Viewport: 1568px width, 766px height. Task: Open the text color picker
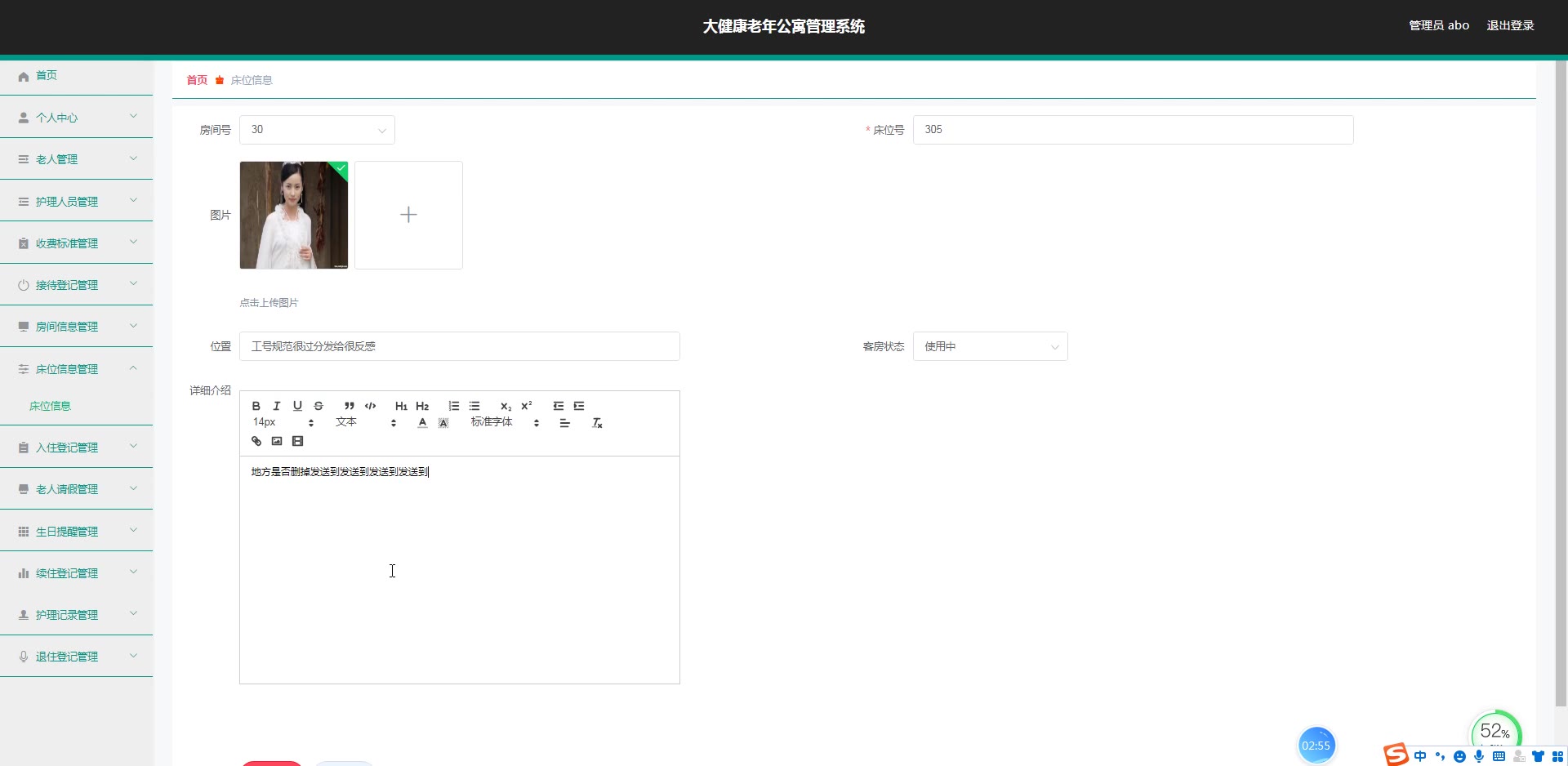(422, 423)
